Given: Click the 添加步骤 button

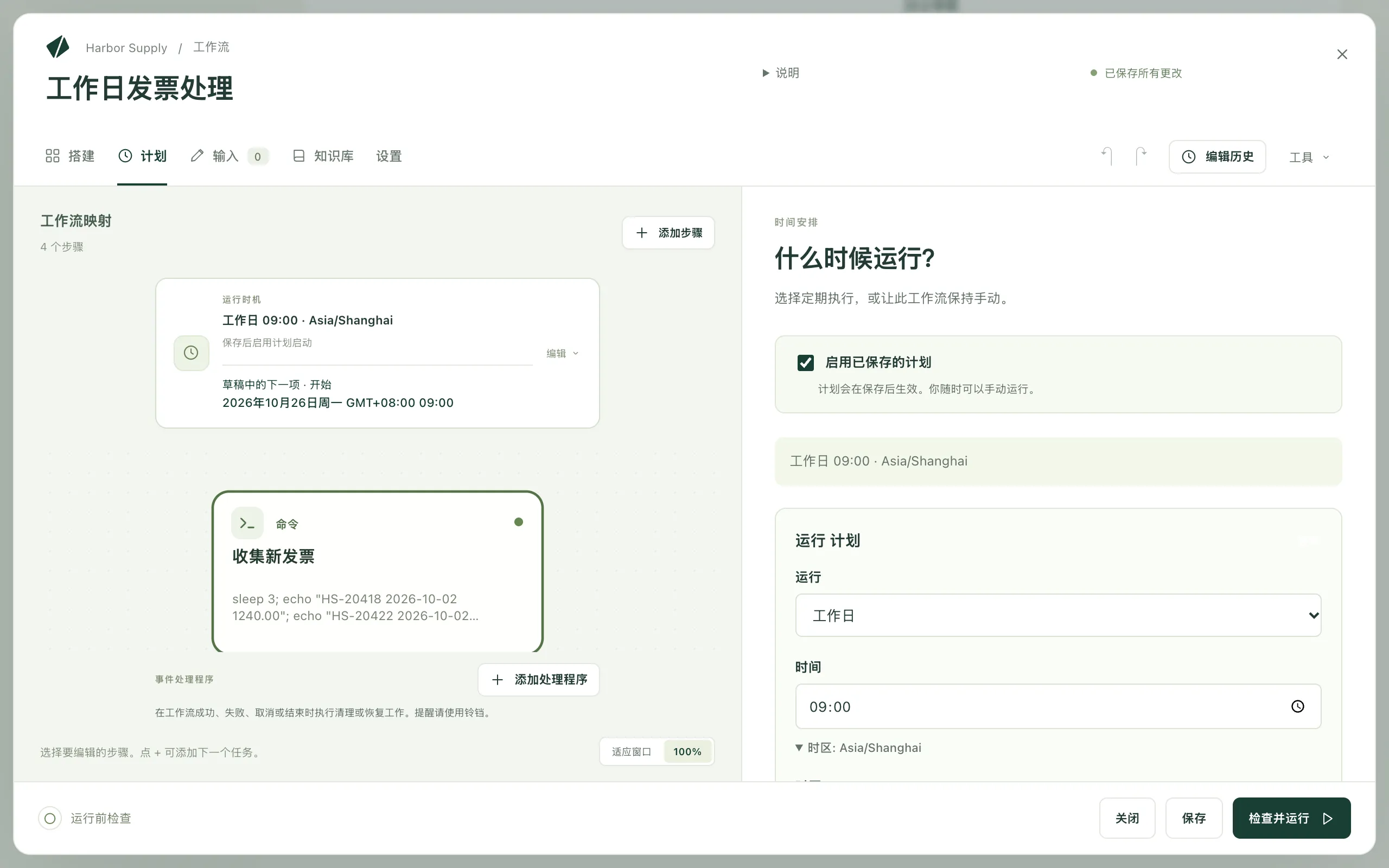Looking at the screenshot, I should point(668,233).
